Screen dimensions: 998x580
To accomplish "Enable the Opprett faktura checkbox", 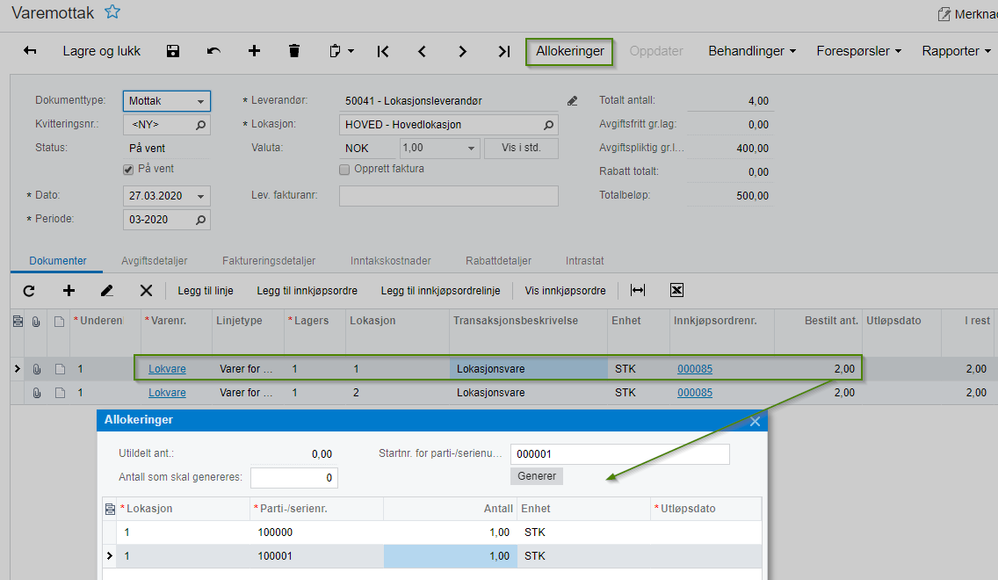I will tap(345, 169).
